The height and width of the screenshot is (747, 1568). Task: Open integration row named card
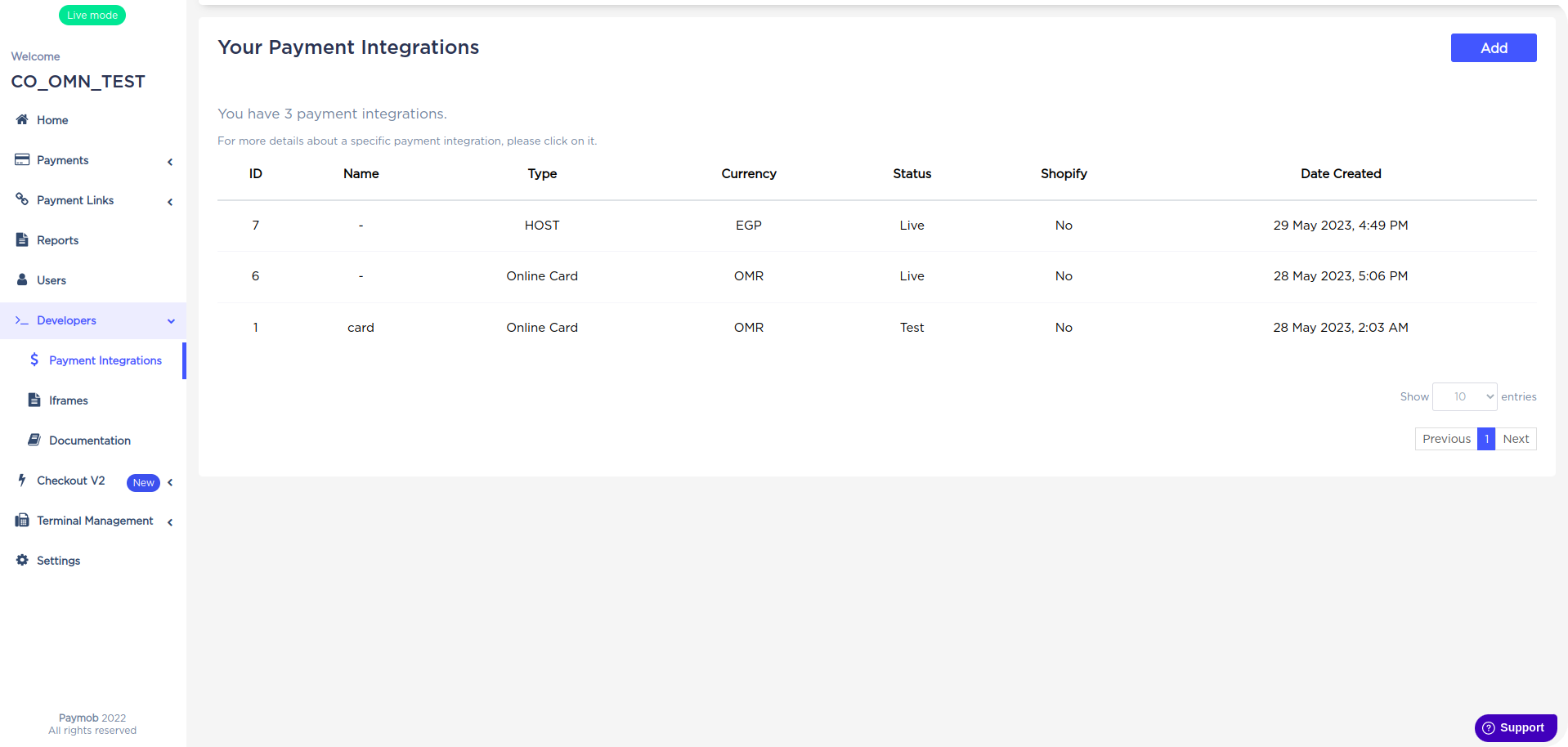(361, 327)
